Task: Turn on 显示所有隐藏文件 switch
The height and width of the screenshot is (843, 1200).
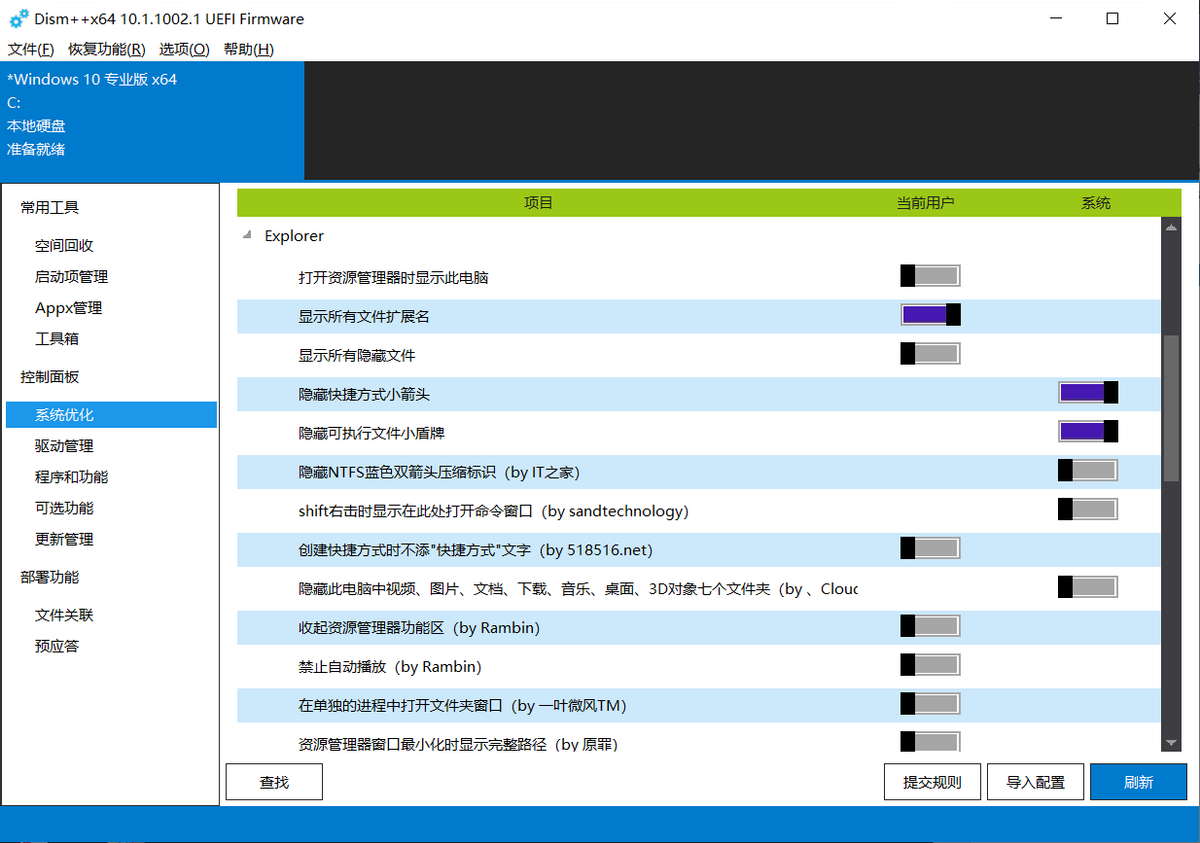Action: (x=930, y=353)
